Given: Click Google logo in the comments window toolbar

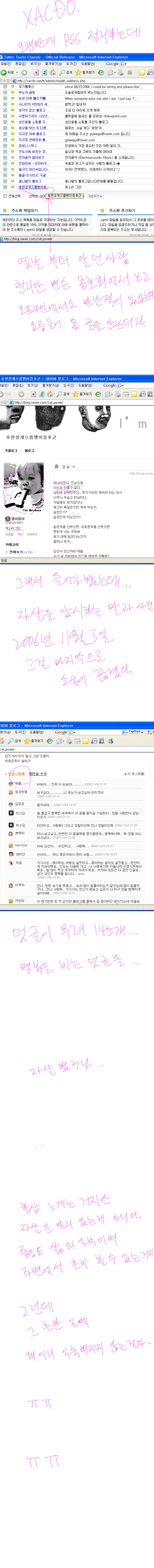Looking at the screenshot, I should point(61,732).
